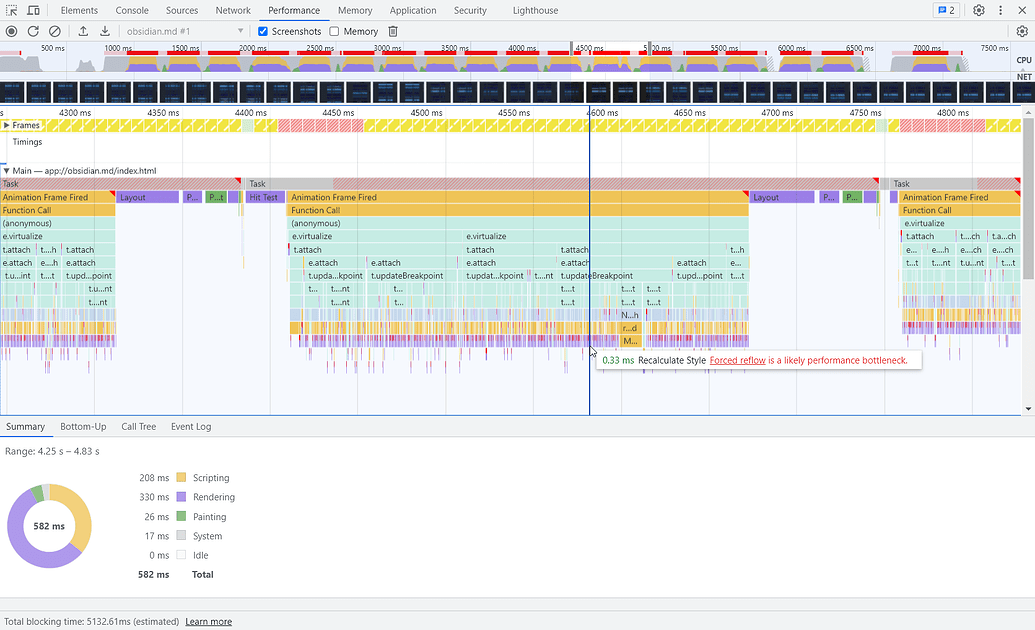
Task: Click the Painting green color swatch
Action: [x=182, y=516]
